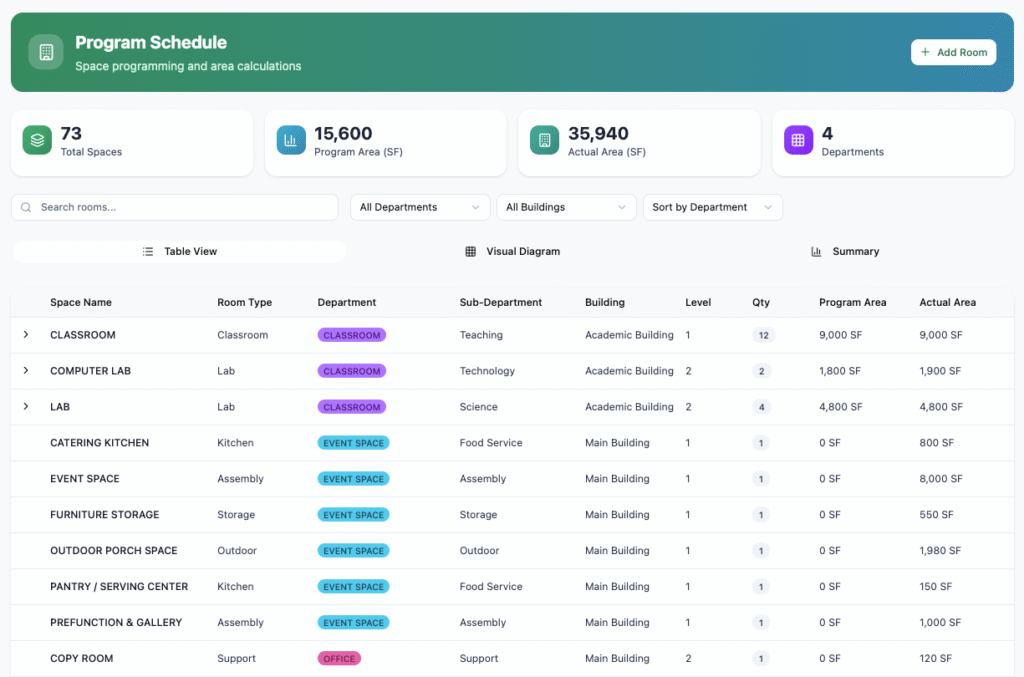This screenshot has width=1024, height=677.
Task: Click the magnifier icon in search box
Action: point(27,208)
